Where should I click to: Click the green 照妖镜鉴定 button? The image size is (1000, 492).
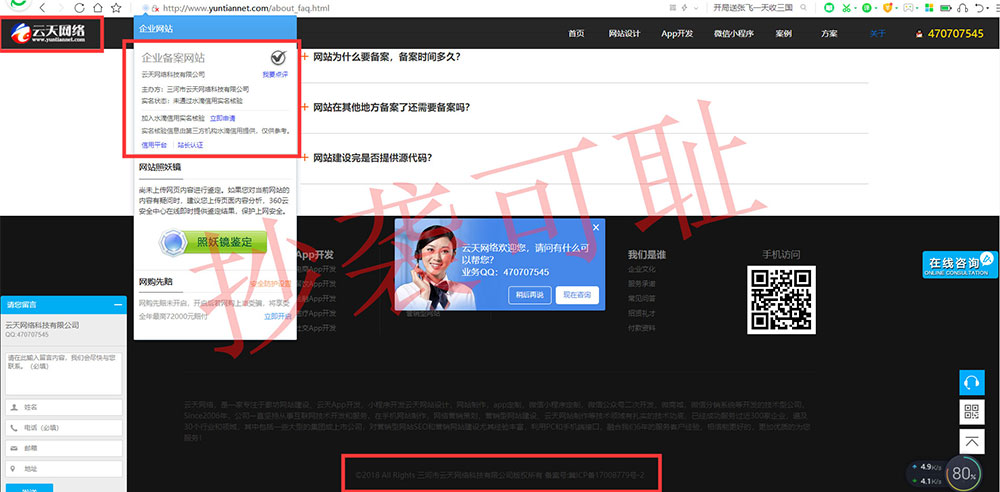pyautogui.click(x=214, y=242)
